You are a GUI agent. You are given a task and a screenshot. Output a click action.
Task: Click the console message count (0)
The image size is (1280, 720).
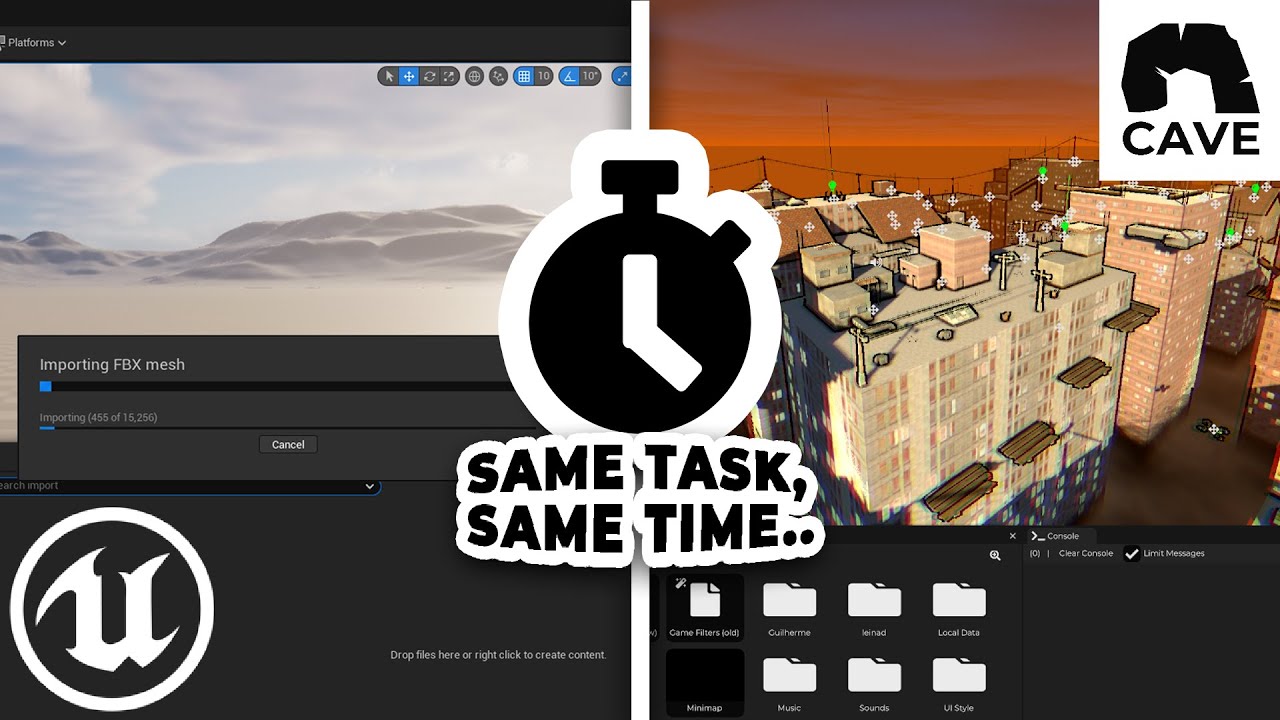point(1035,553)
